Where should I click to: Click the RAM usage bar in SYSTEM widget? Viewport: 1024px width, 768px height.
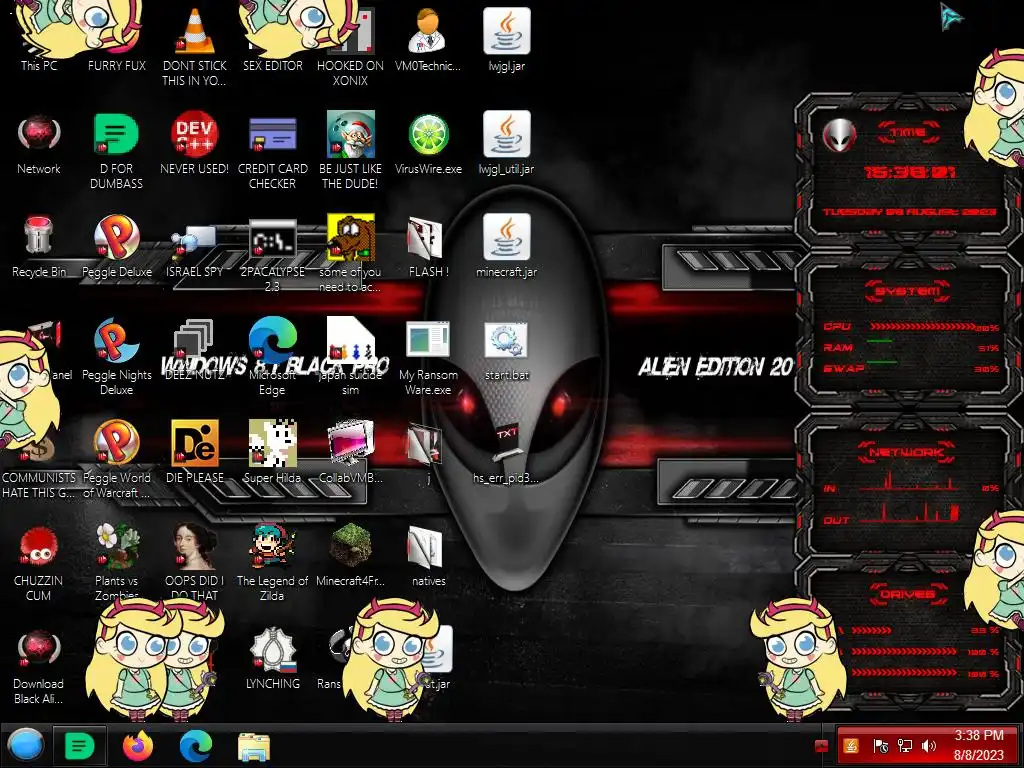click(x=880, y=342)
